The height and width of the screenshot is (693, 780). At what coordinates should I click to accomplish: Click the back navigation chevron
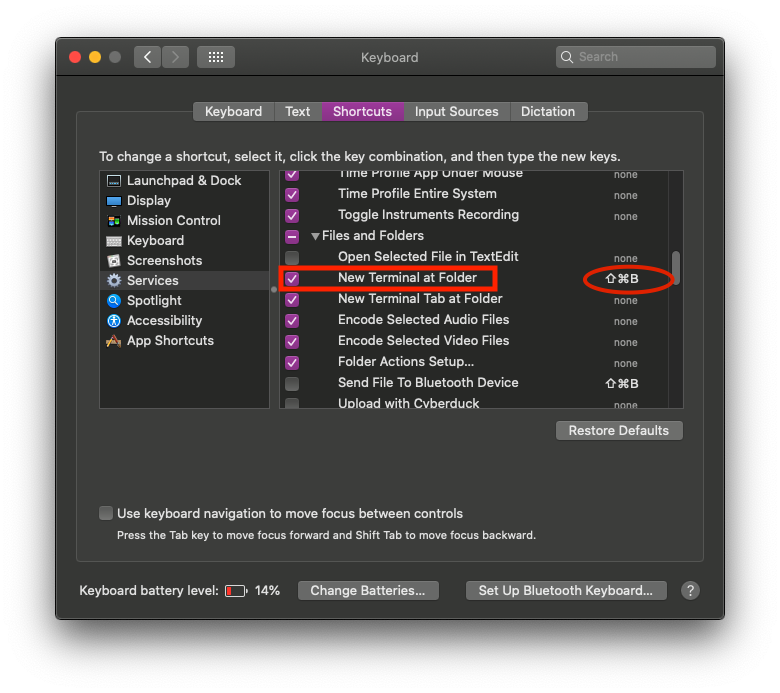point(148,57)
